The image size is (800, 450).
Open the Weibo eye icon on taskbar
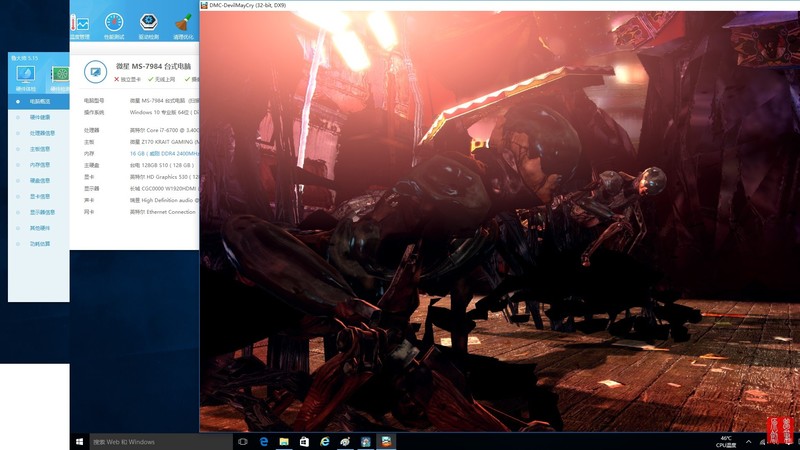coord(345,442)
